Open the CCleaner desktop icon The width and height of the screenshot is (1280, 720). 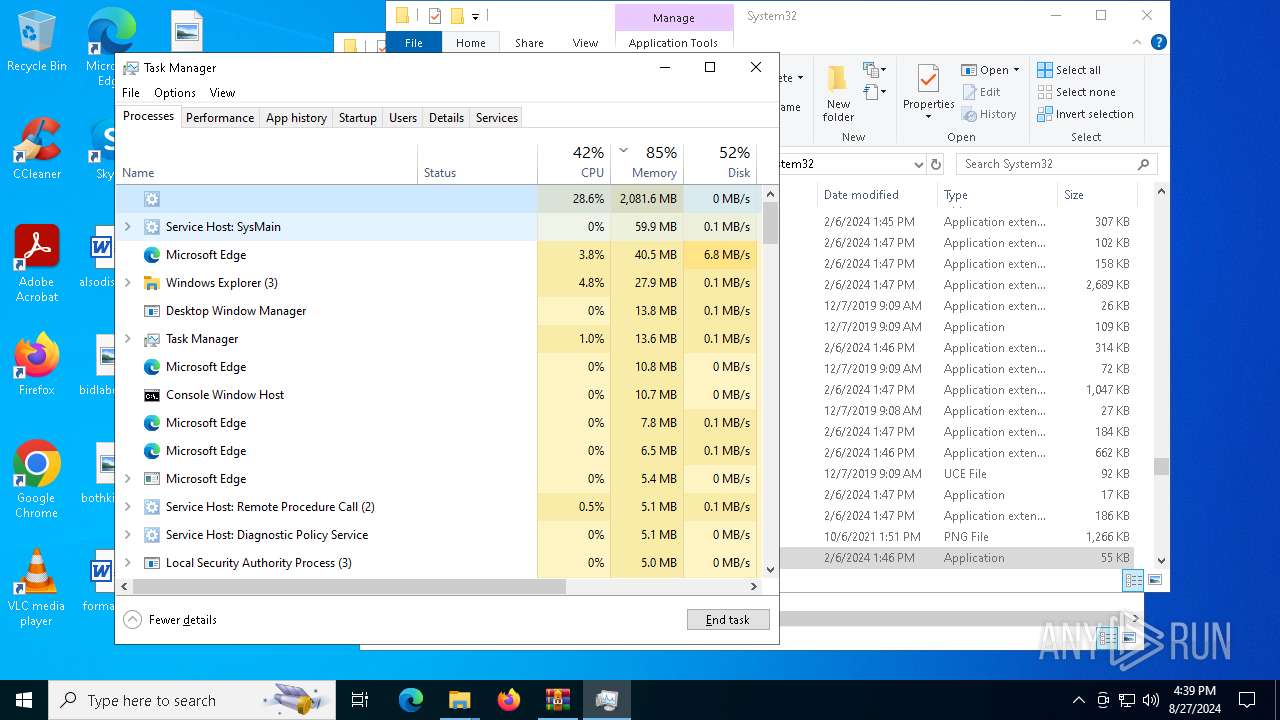point(36,149)
